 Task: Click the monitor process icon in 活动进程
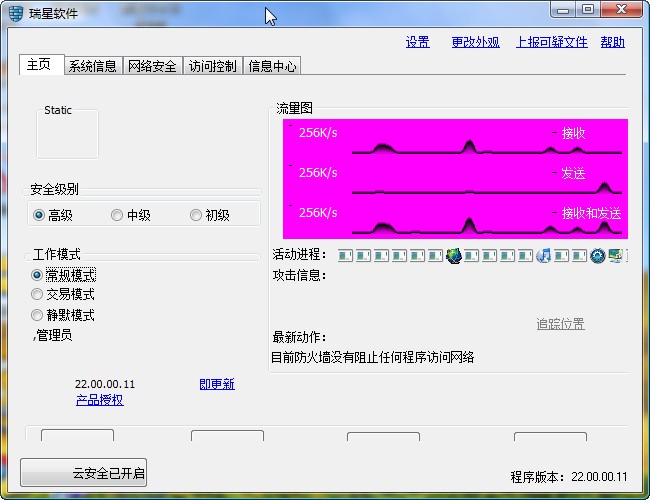[615, 256]
